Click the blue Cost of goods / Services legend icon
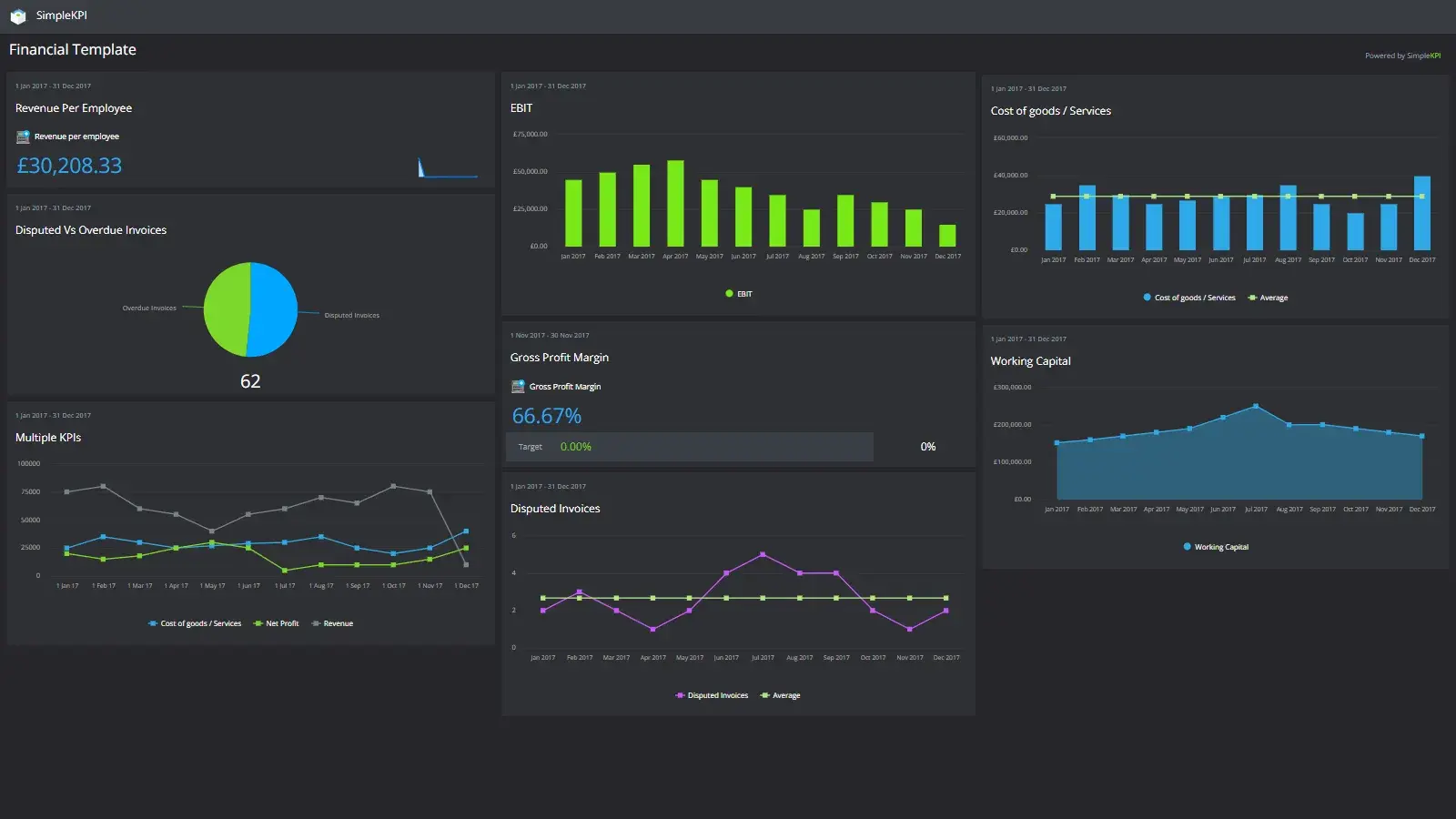1456x819 pixels. tap(1146, 297)
